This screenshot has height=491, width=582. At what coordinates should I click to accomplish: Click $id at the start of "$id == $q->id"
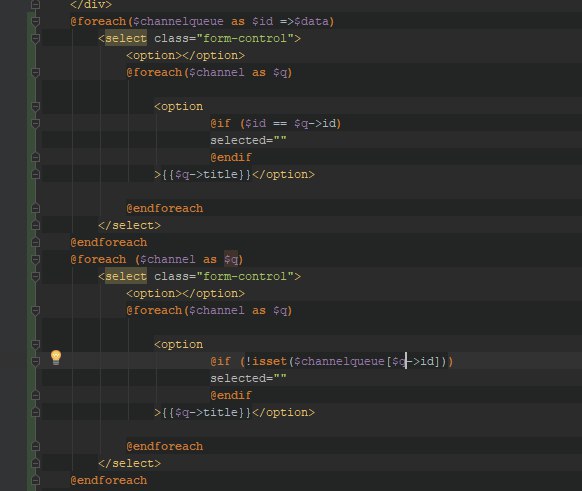(255, 123)
